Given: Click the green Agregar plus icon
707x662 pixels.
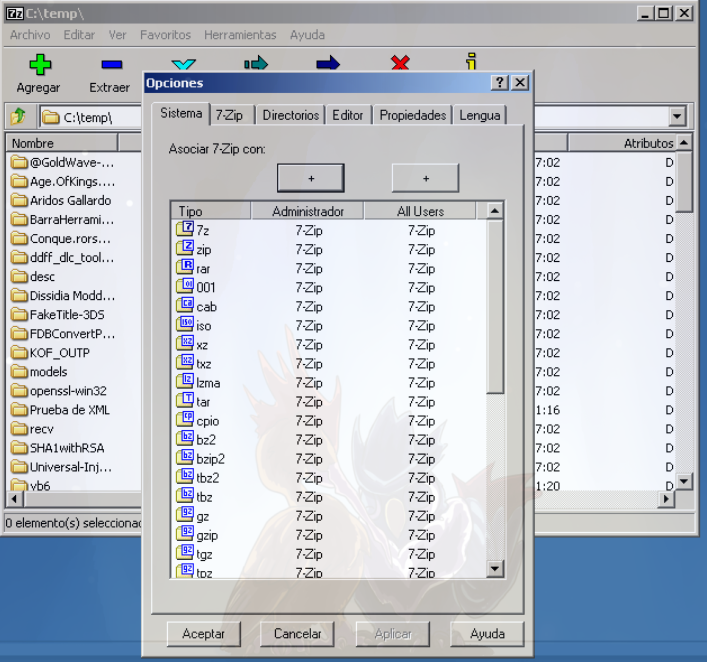Looking at the screenshot, I should point(40,64).
